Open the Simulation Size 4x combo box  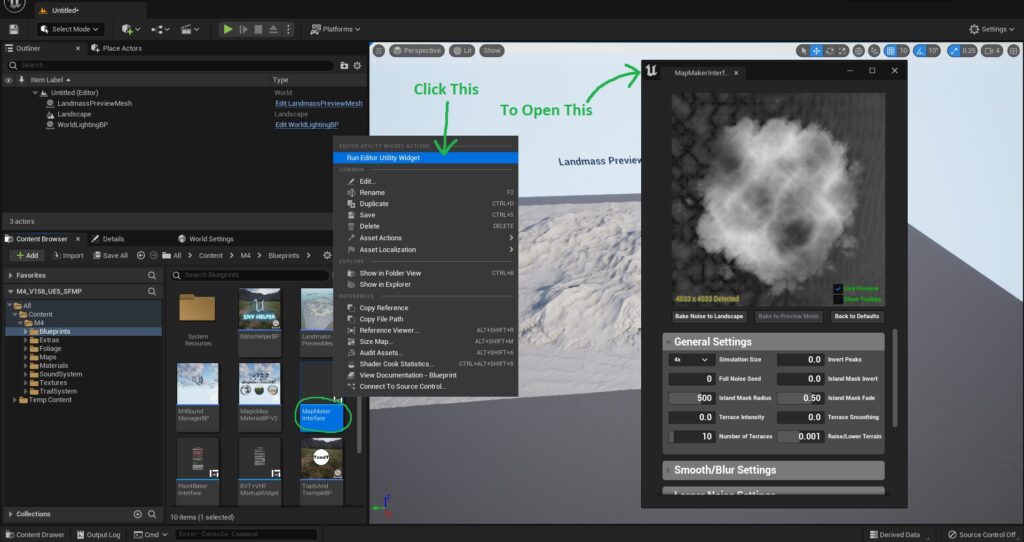tap(690, 360)
